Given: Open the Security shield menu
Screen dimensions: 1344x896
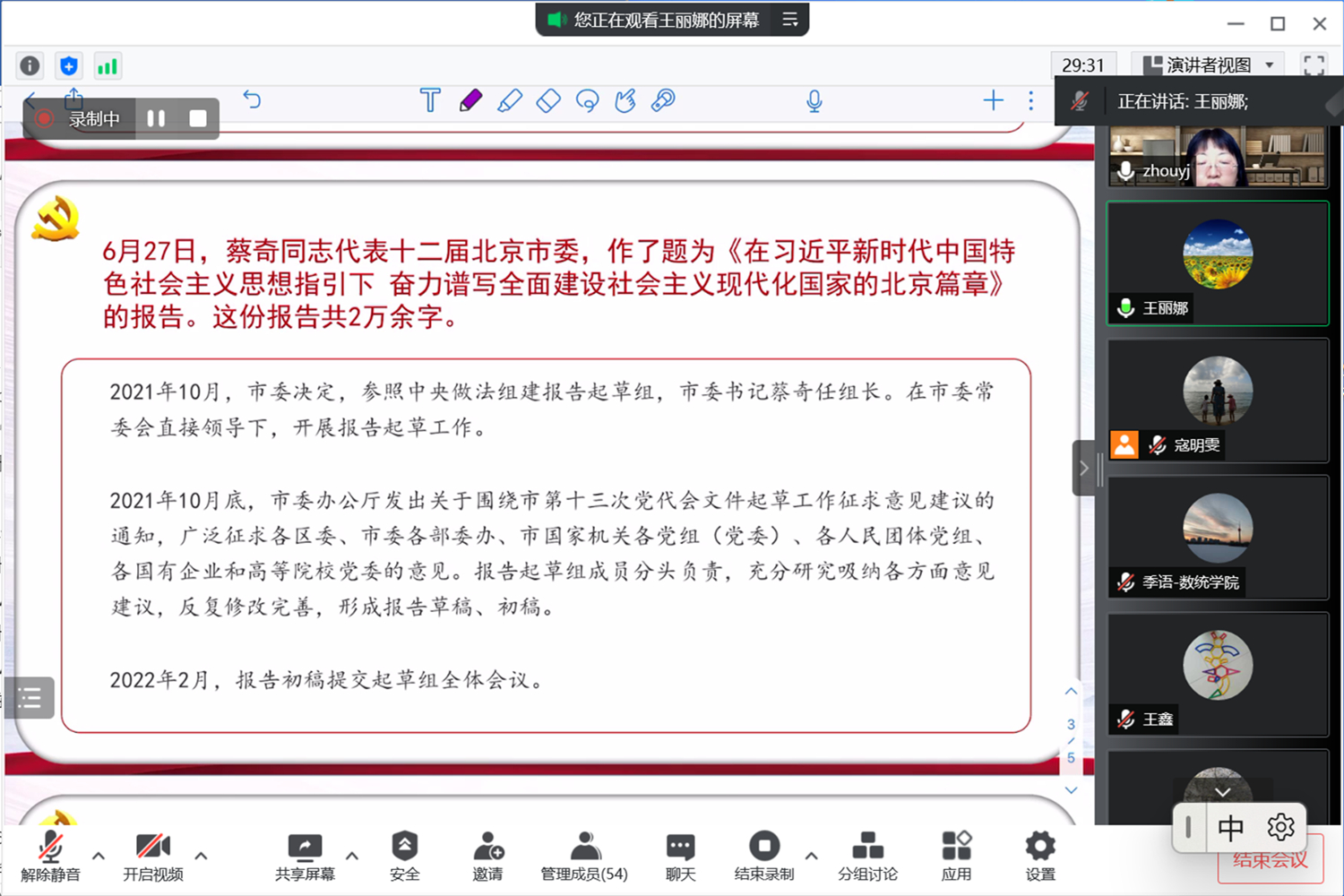Looking at the screenshot, I should [x=404, y=856].
